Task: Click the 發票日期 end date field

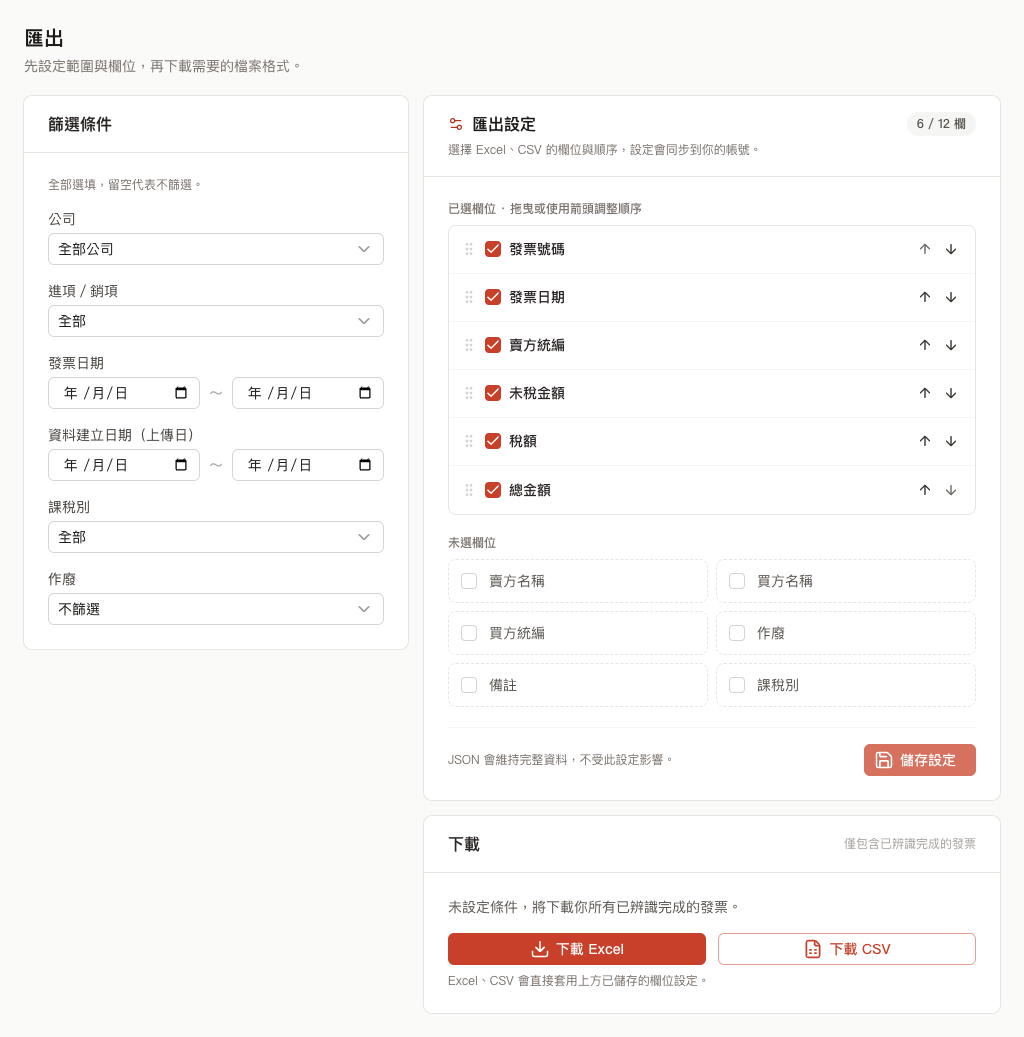Action: (x=308, y=393)
